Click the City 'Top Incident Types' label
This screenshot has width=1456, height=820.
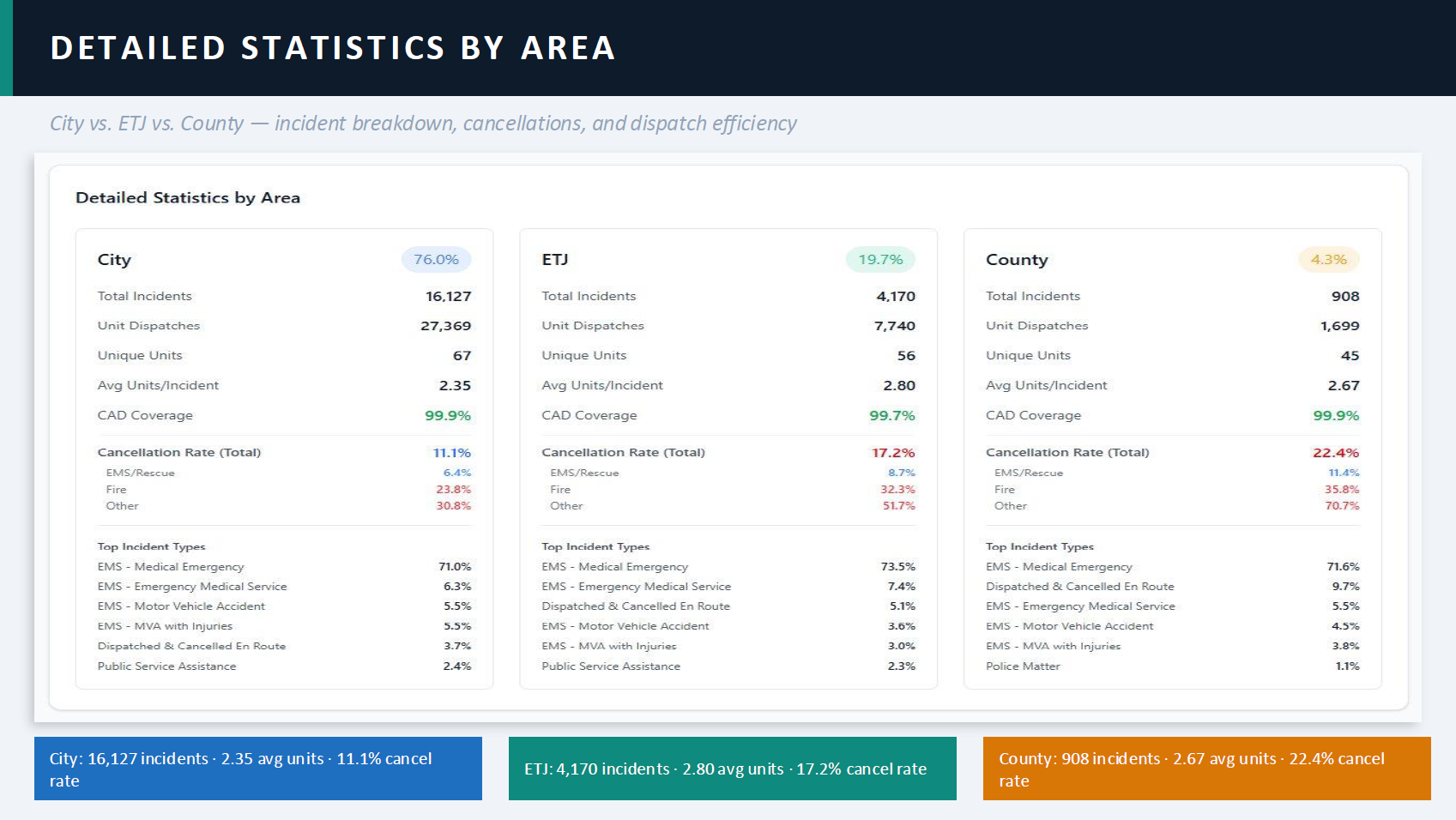tap(151, 546)
